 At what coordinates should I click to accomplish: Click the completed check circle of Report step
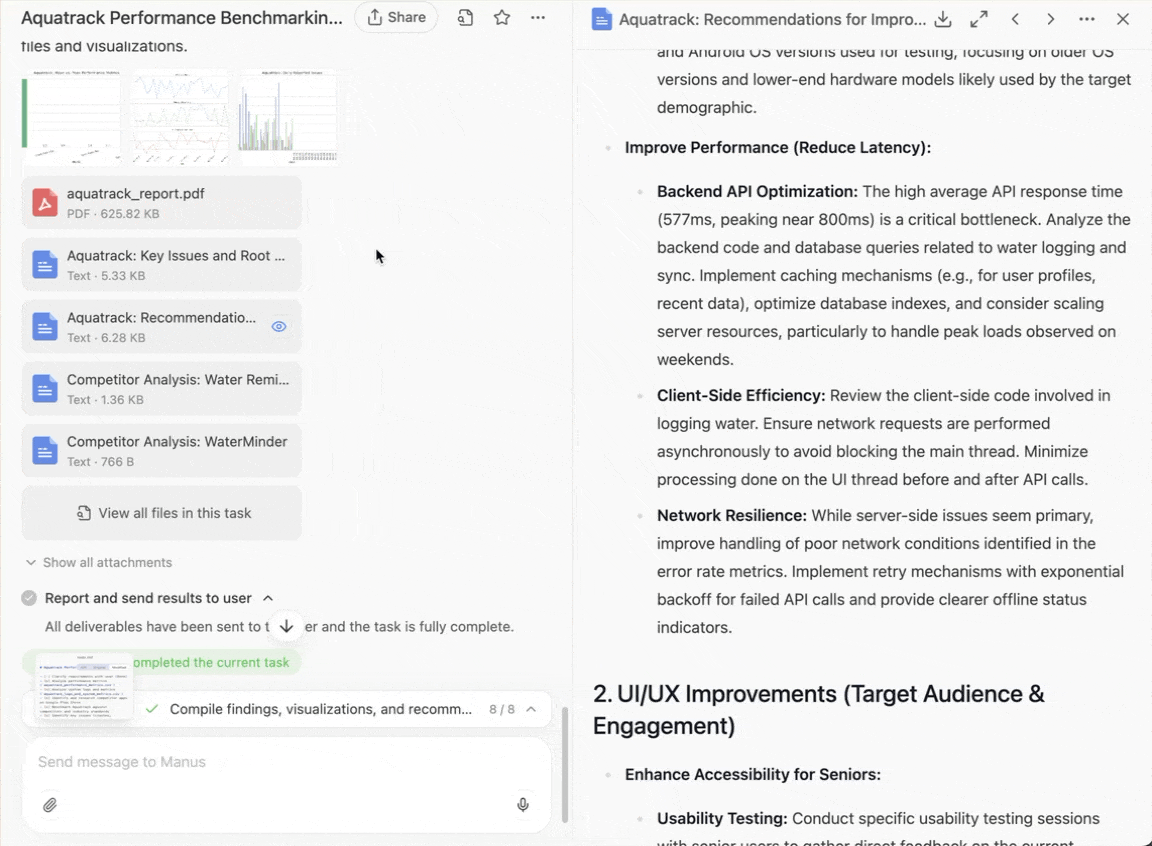(29, 599)
